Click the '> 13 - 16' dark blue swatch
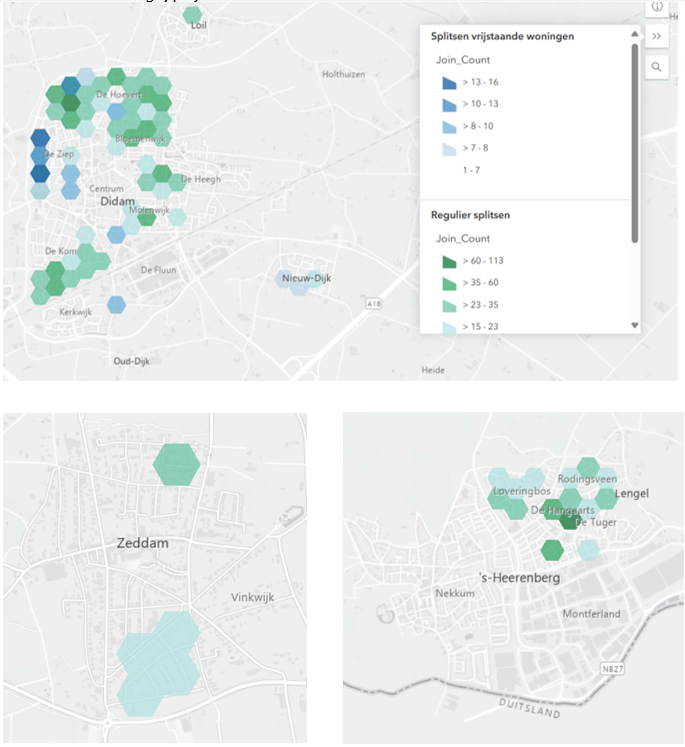 pos(447,83)
